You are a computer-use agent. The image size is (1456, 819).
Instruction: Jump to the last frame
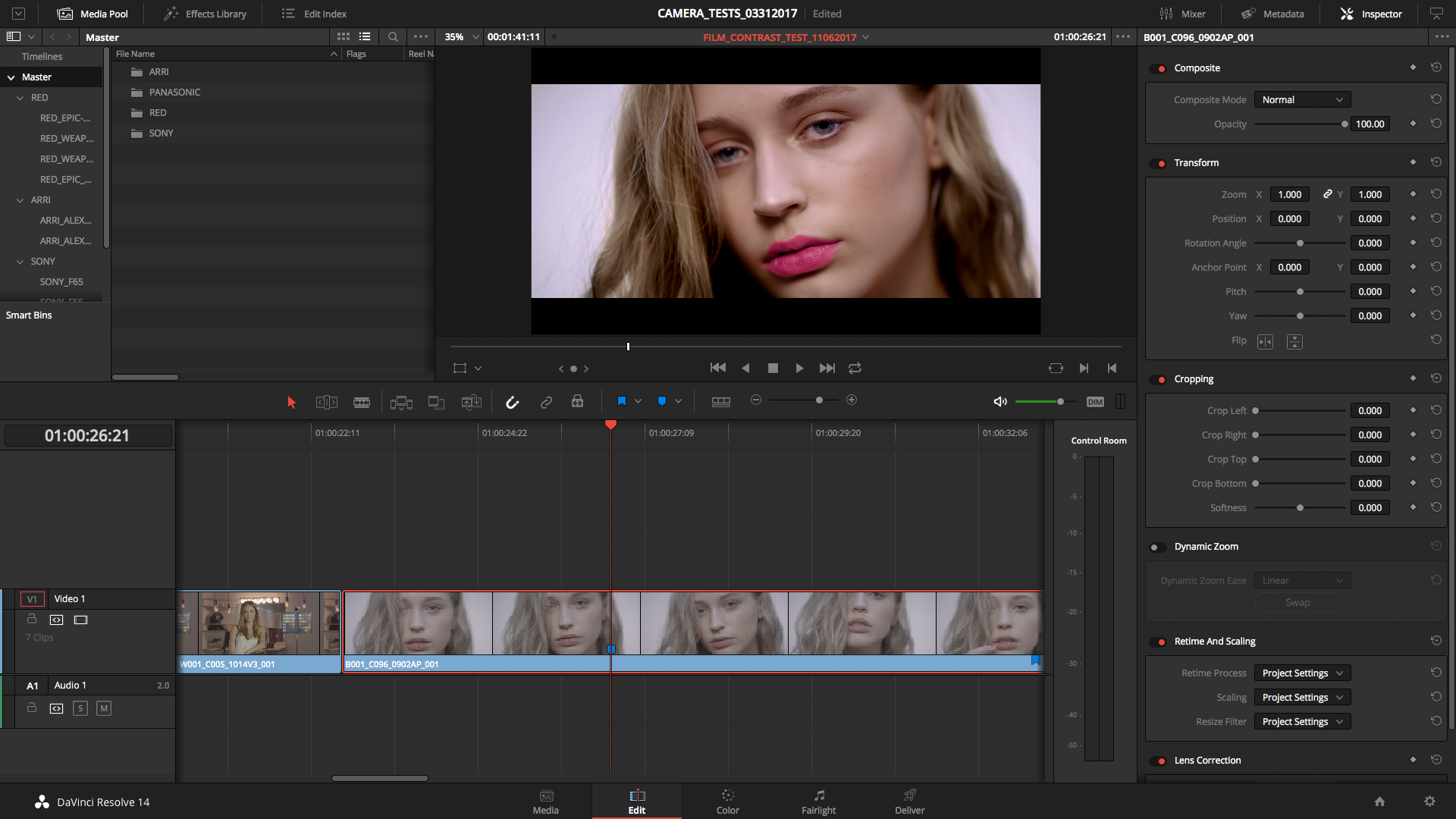[x=827, y=368]
